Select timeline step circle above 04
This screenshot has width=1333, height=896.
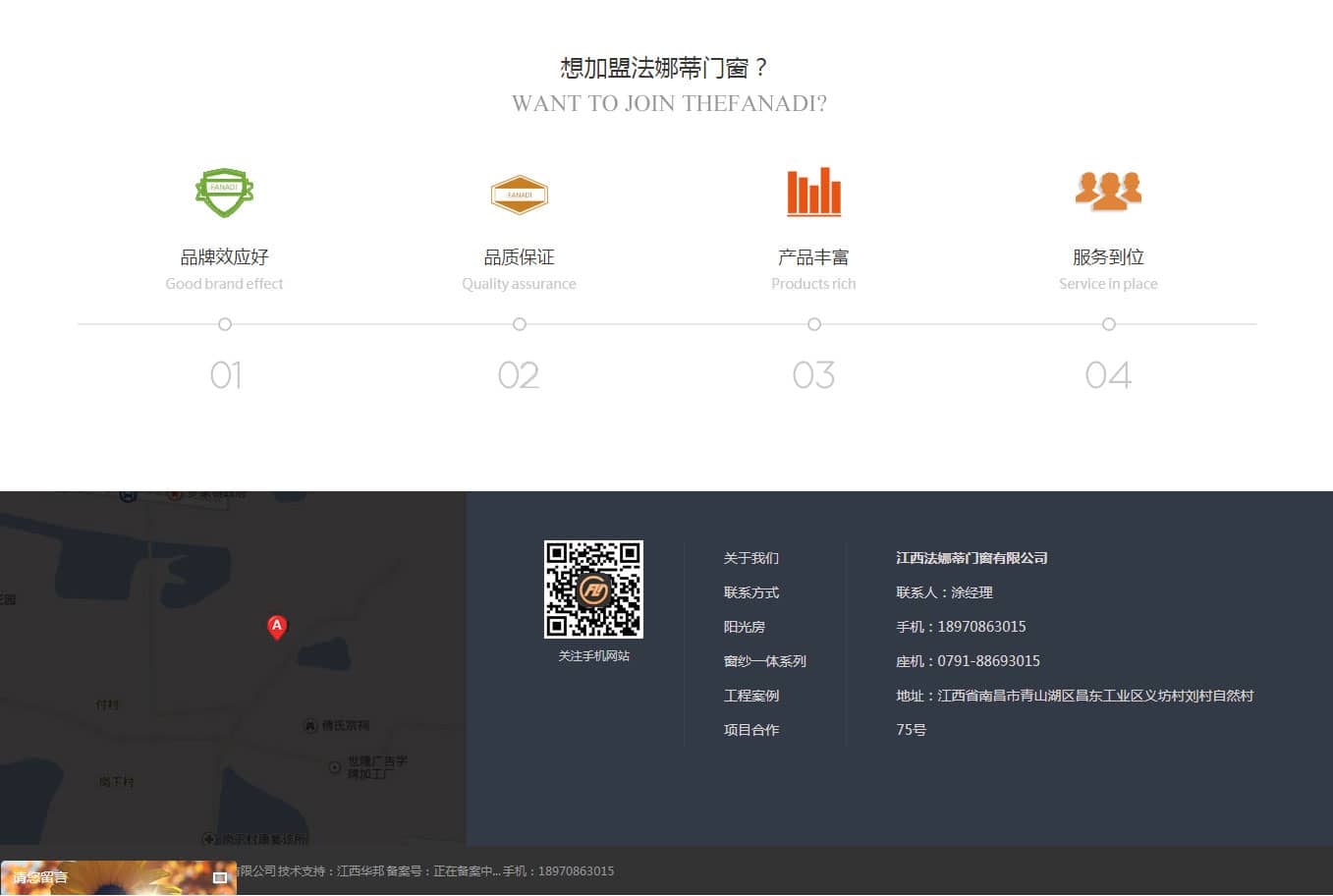[1109, 324]
